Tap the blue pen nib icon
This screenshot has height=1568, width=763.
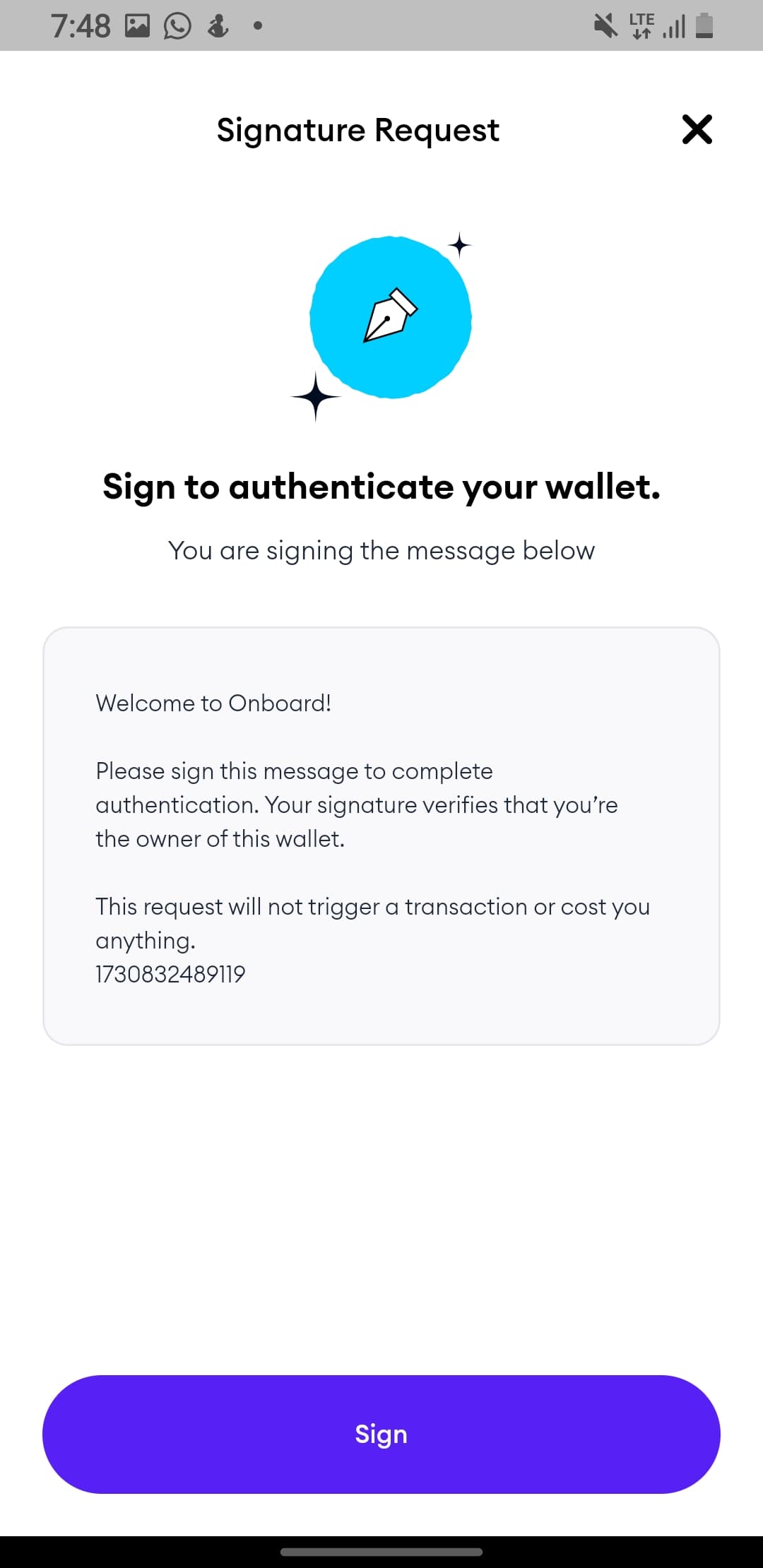pos(391,317)
